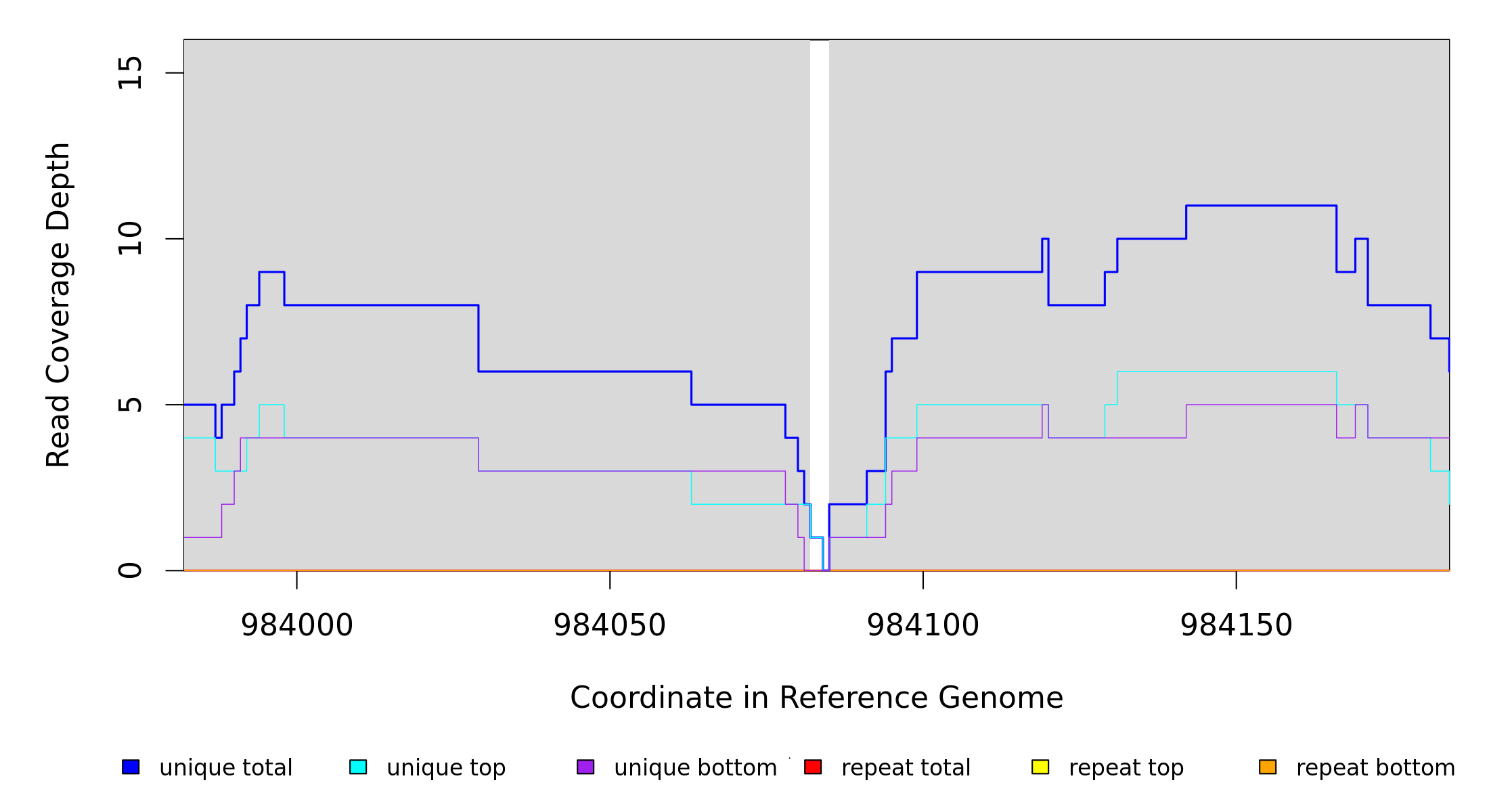Click the orange repeat bottom legend swatch
Viewport: 1489px width, 812px height.
click(1268, 767)
